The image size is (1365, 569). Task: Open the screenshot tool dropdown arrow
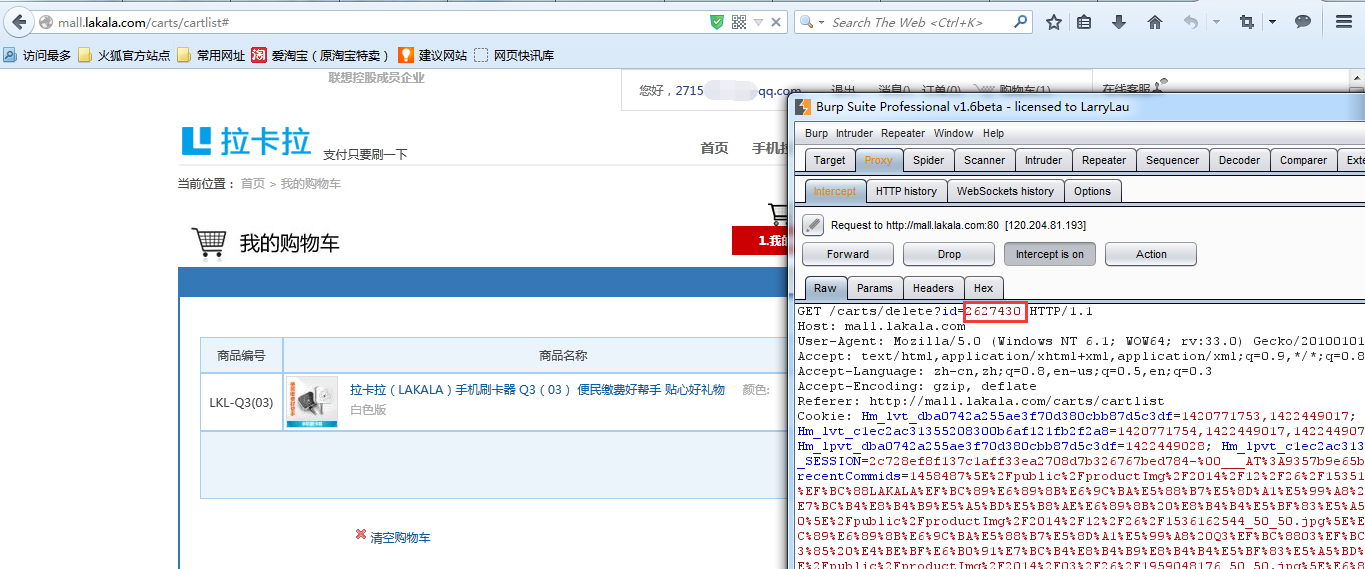coord(1272,22)
